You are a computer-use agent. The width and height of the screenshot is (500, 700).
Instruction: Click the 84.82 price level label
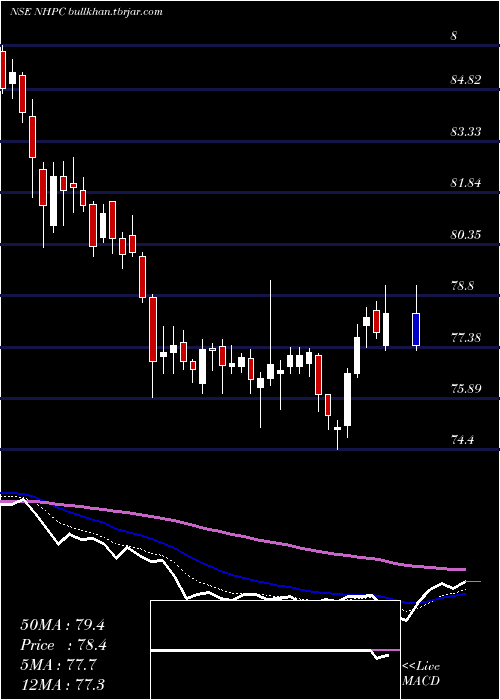[x=466, y=80]
